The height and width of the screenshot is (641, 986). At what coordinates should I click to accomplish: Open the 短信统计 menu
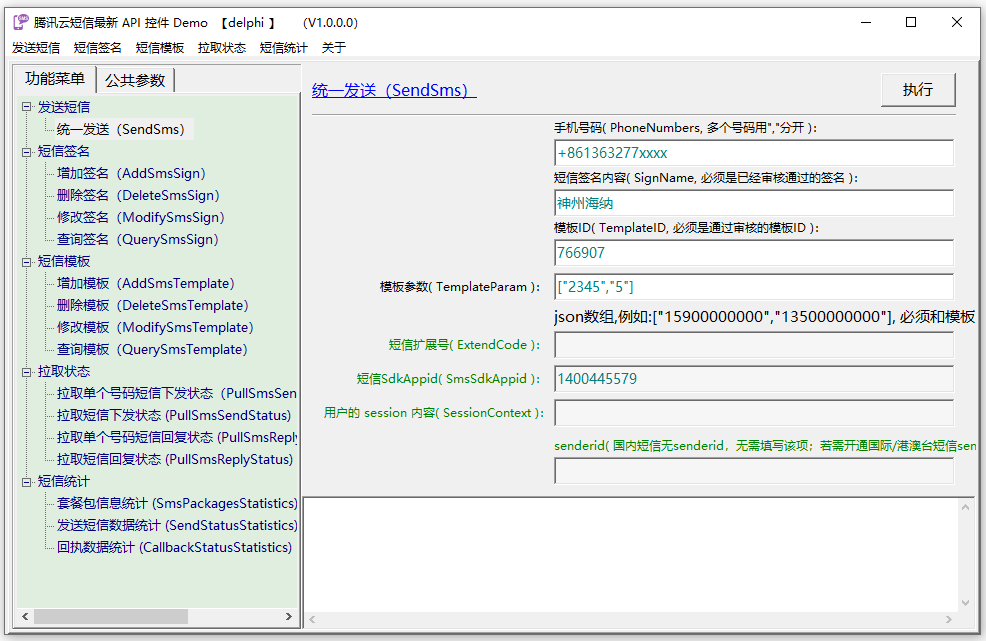click(x=284, y=48)
